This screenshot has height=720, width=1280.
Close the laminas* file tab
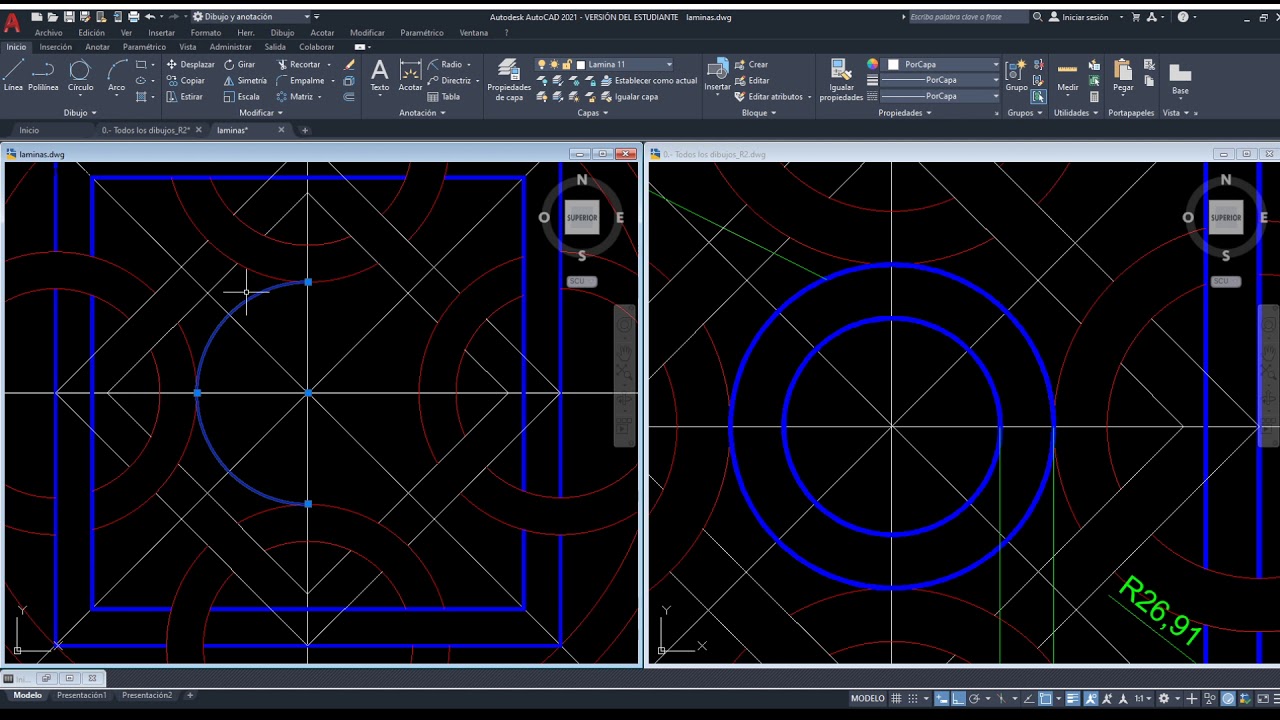[281, 130]
